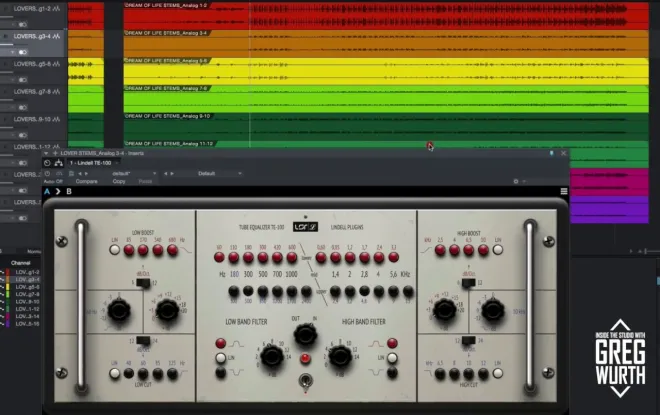Select the A preset state
660x415 pixels.
tap(47, 192)
